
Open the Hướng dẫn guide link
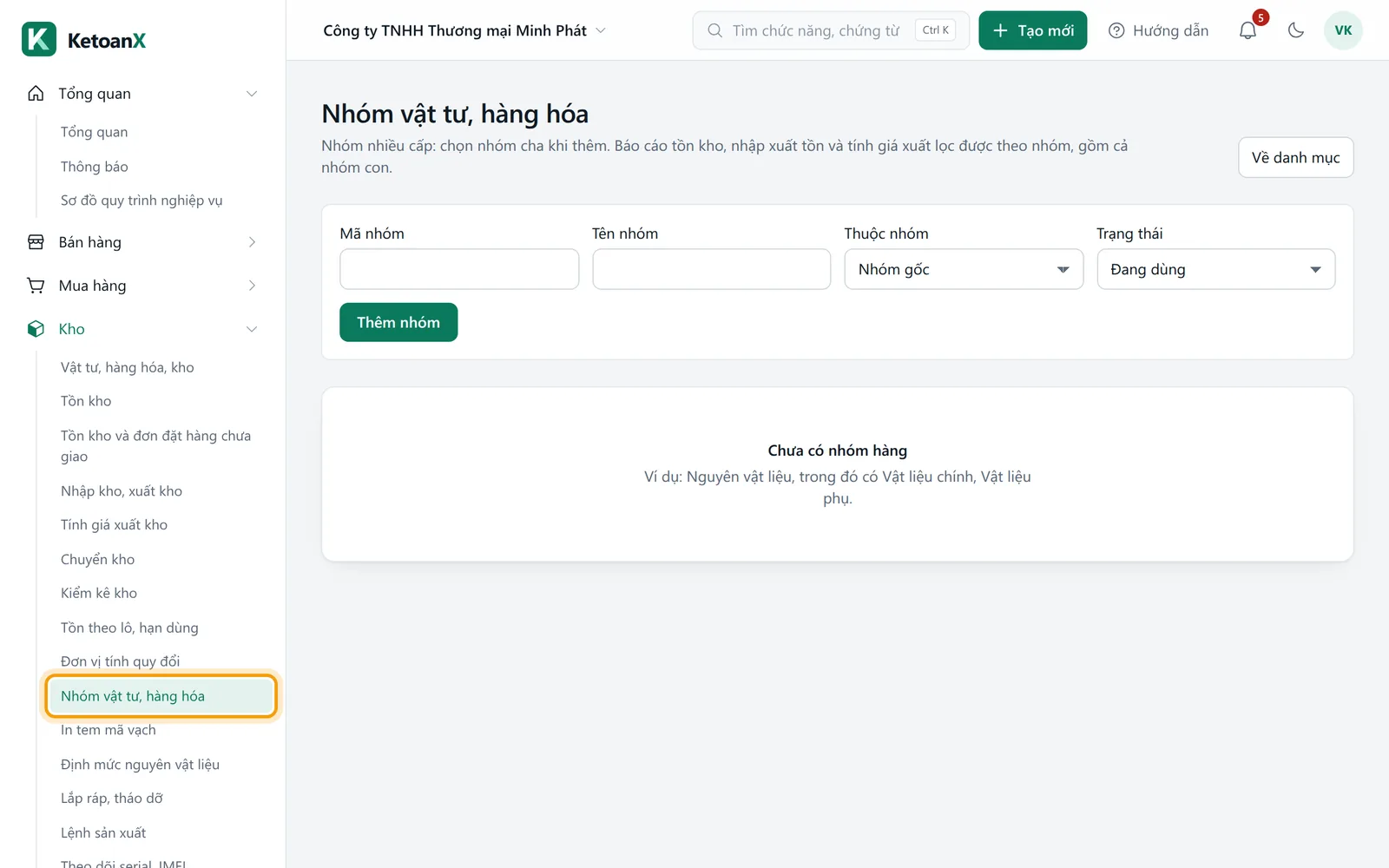tap(1158, 30)
